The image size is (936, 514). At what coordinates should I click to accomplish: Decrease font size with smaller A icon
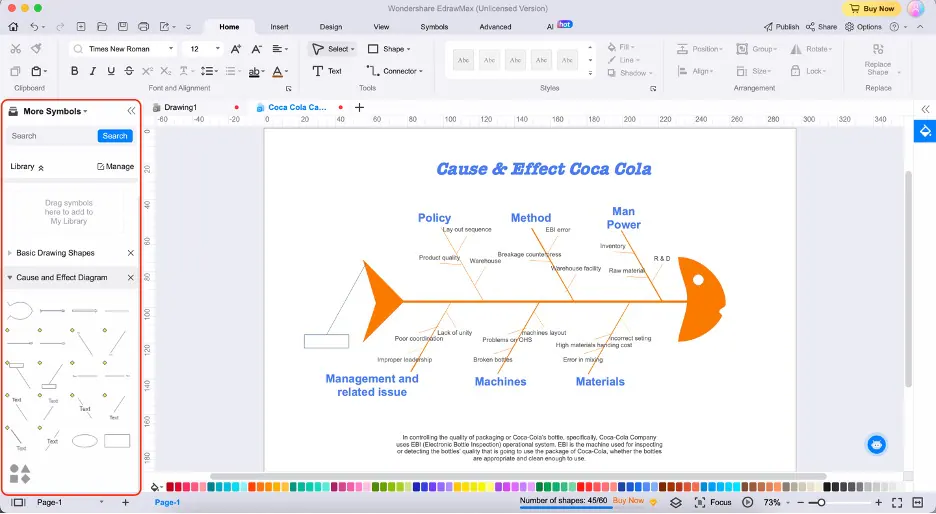257,49
